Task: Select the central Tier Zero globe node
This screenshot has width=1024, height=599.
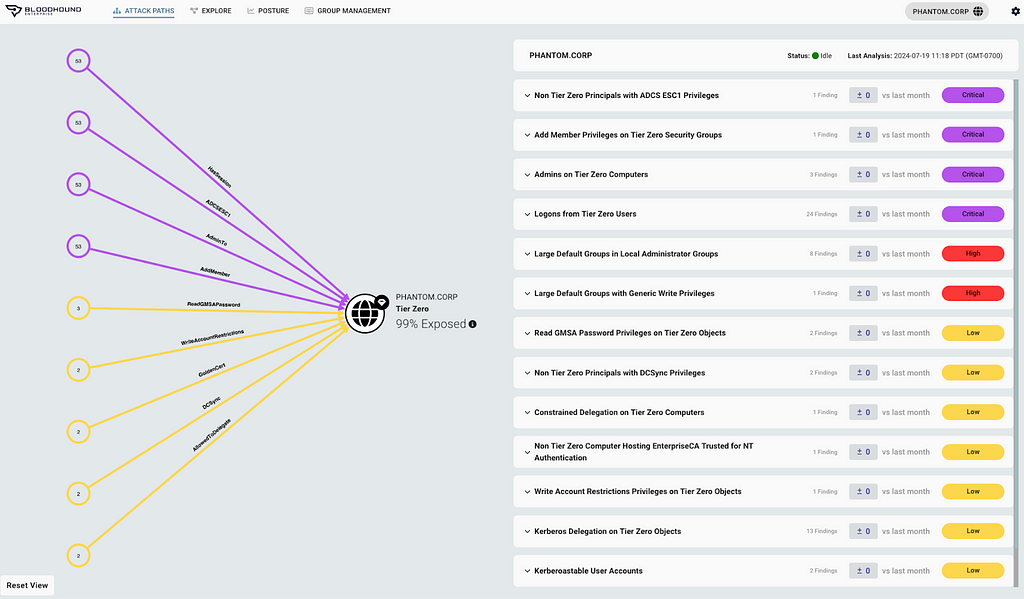Action: [364, 314]
